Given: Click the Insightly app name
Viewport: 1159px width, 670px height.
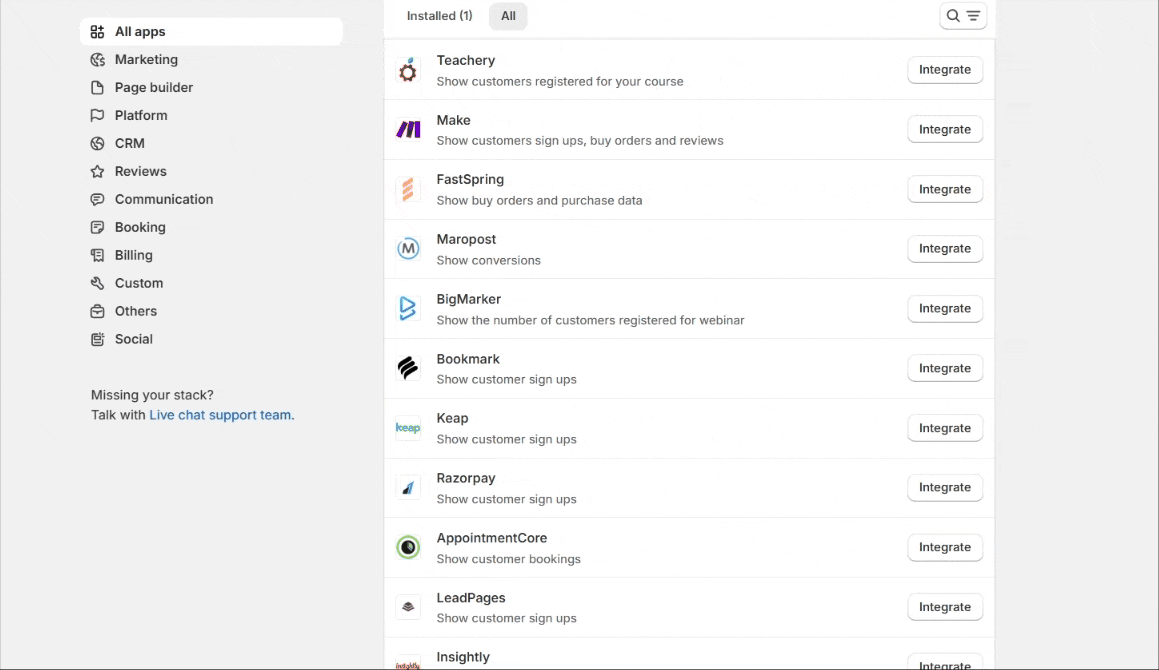Looking at the screenshot, I should [463, 657].
